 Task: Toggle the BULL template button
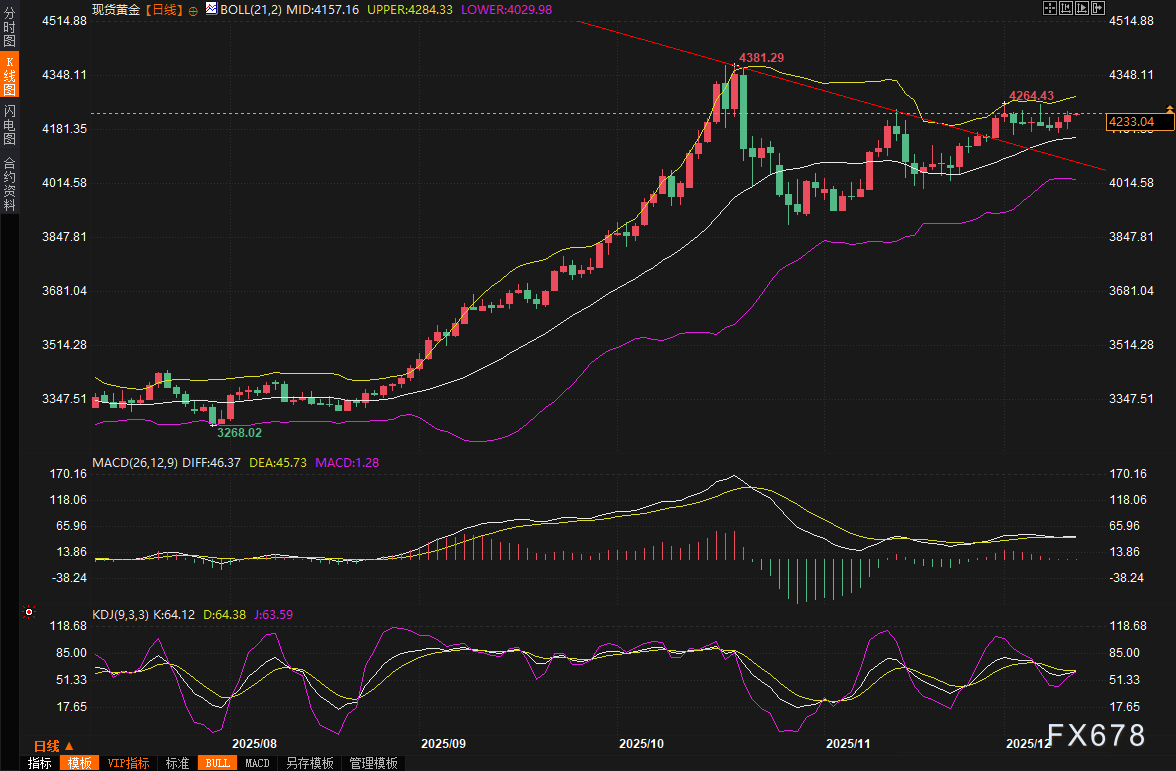tap(216, 763)
